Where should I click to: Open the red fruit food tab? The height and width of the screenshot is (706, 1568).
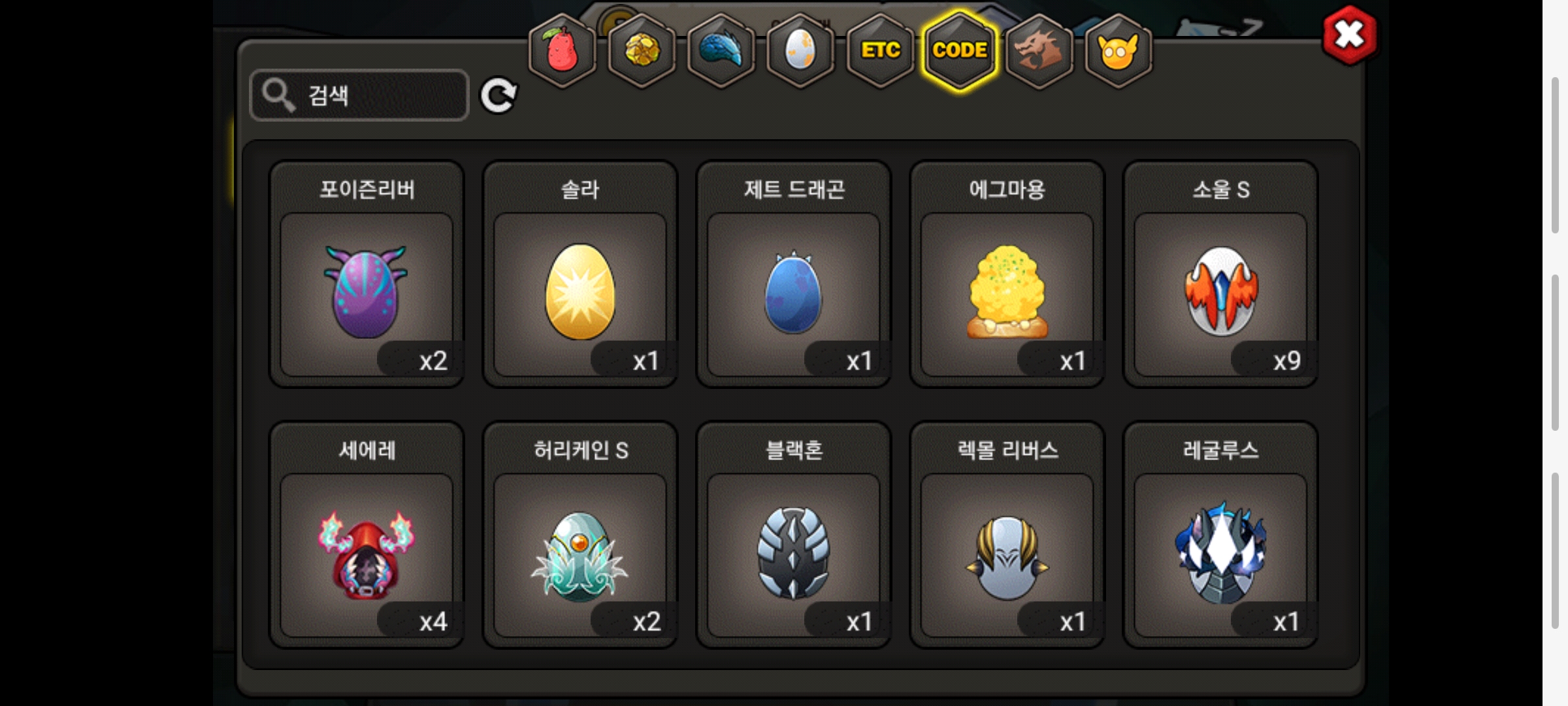562,50
